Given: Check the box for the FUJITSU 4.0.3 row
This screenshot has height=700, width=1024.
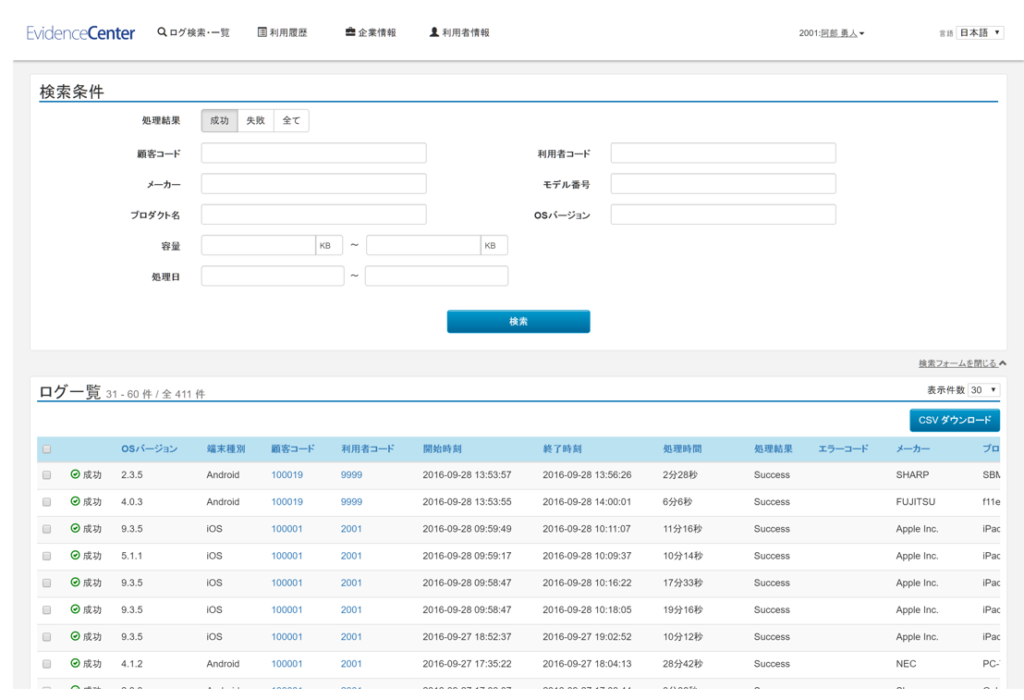Looking at the screenshot, I should click(x=46, y=502).
